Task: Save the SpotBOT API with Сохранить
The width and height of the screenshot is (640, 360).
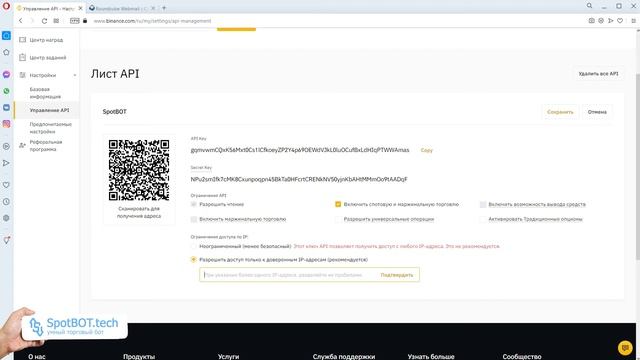Action: [560, 112]
